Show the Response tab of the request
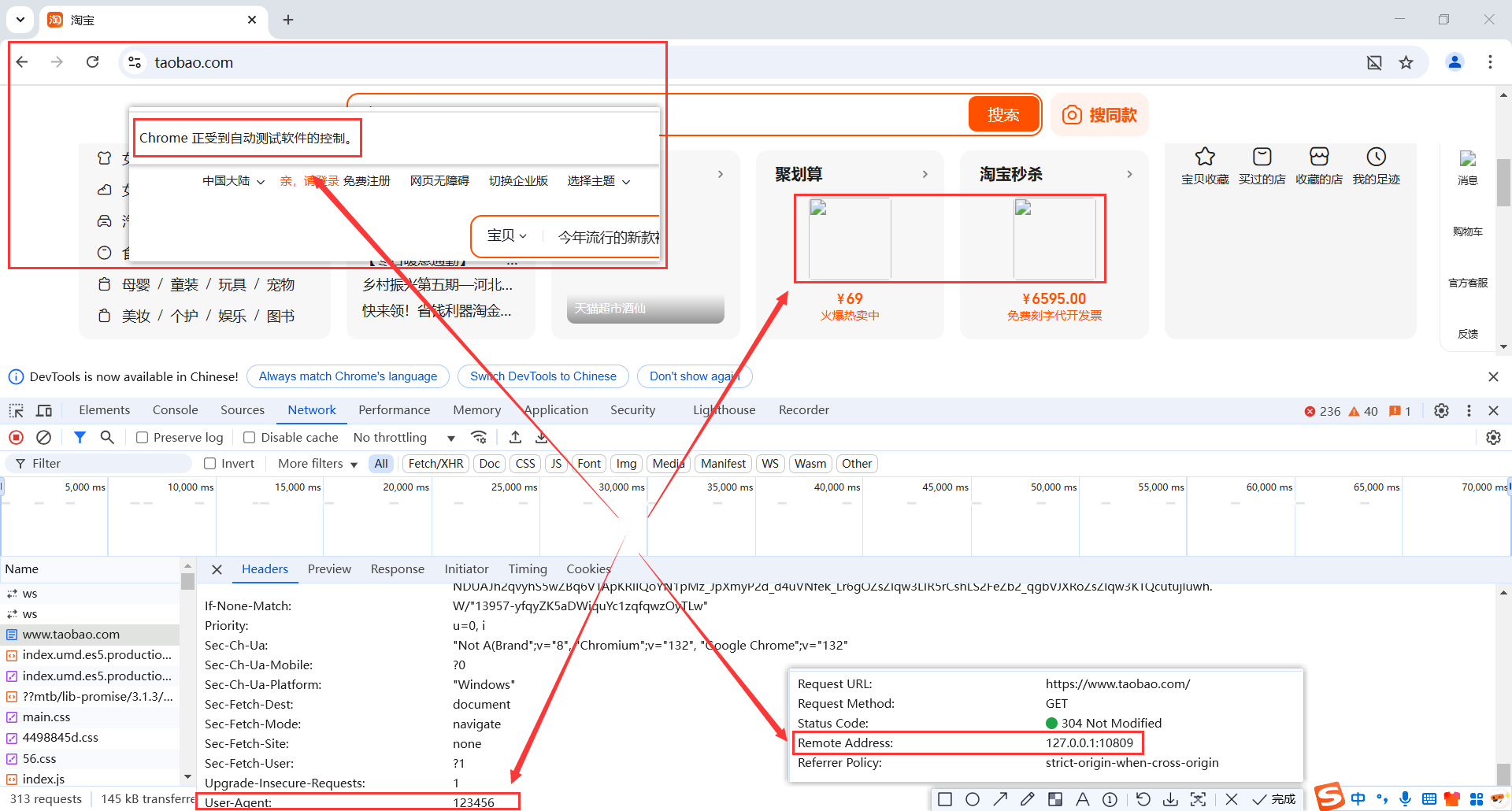The height and width of the screenshot is (811, 1512). [397, 569]
